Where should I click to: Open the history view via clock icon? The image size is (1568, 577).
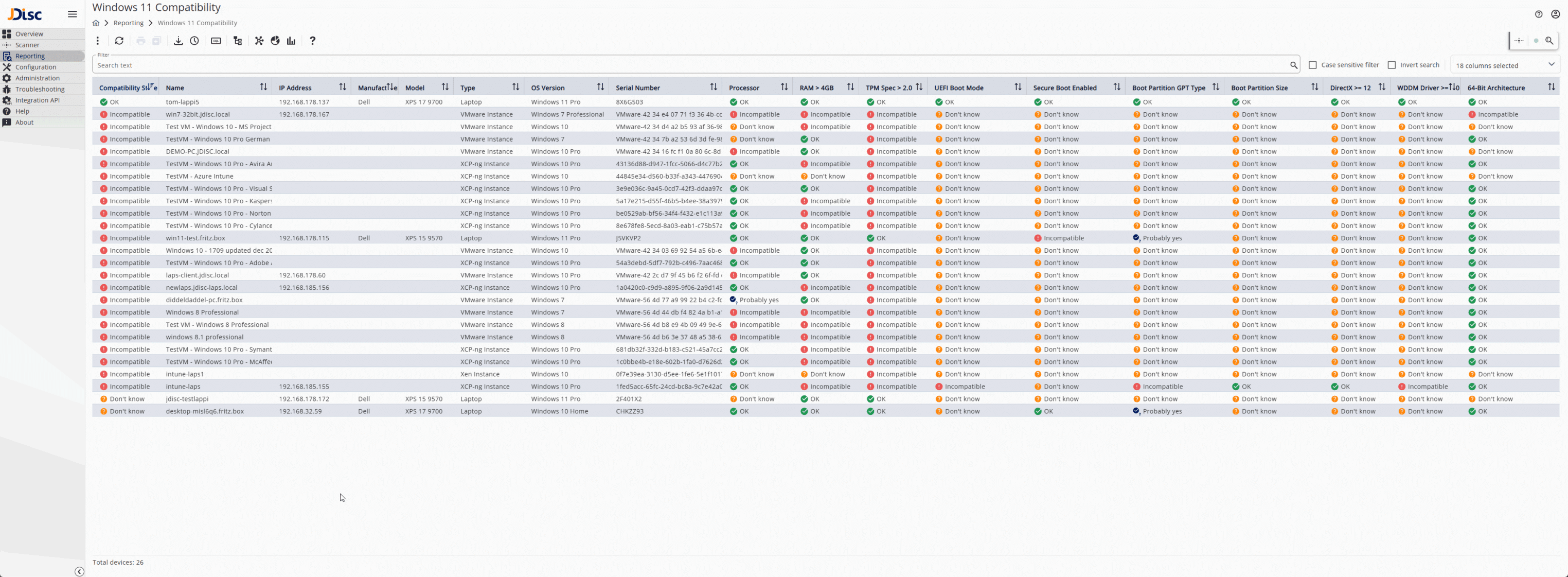click(194, 41)
